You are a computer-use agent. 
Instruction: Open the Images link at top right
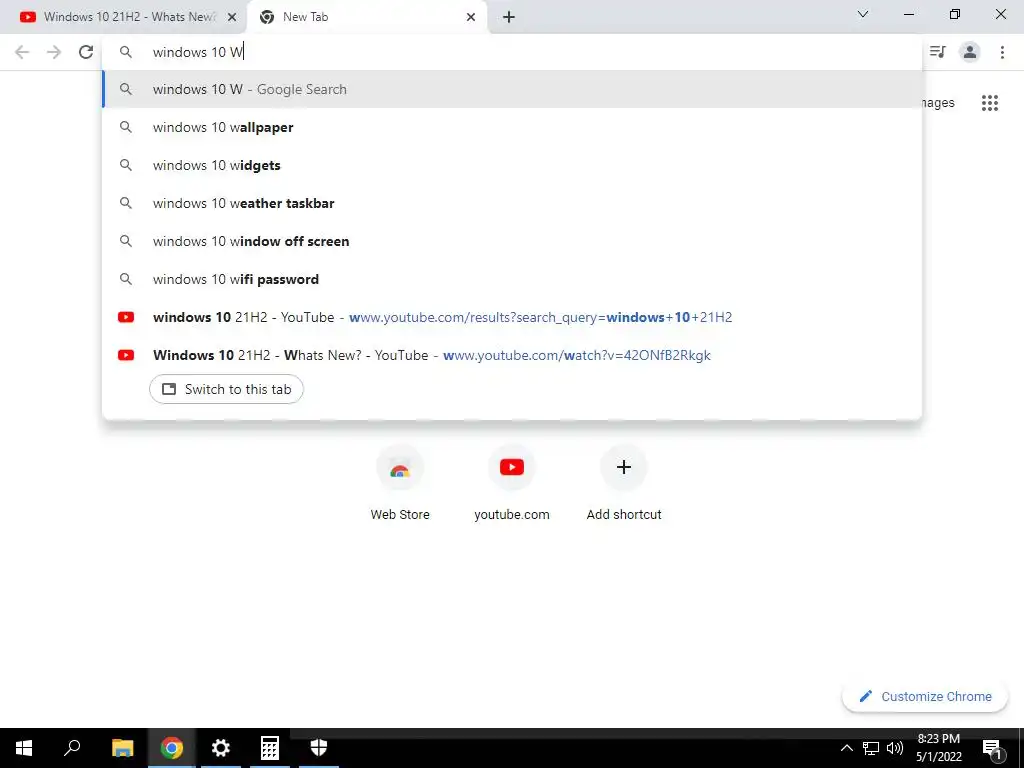938,103
